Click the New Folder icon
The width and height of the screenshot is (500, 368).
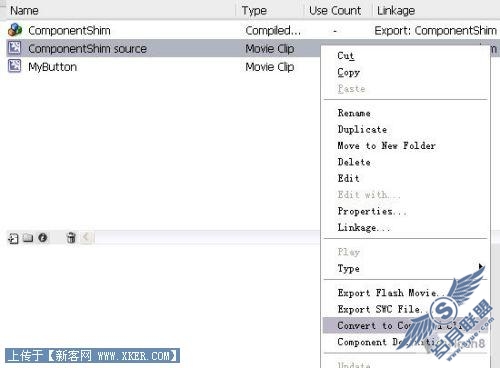(28, 238)
